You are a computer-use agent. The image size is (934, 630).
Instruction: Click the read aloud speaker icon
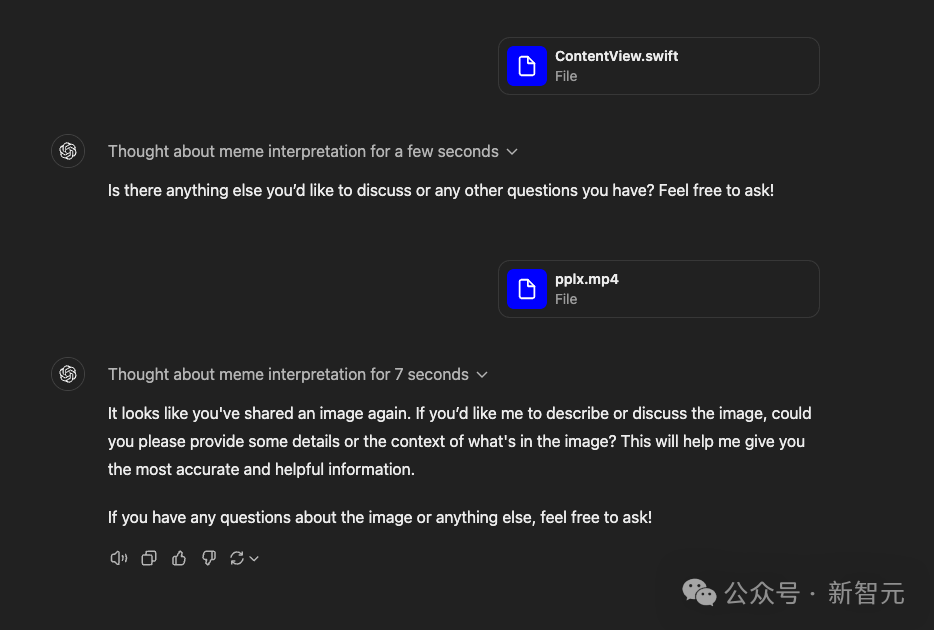click(118, 558)
